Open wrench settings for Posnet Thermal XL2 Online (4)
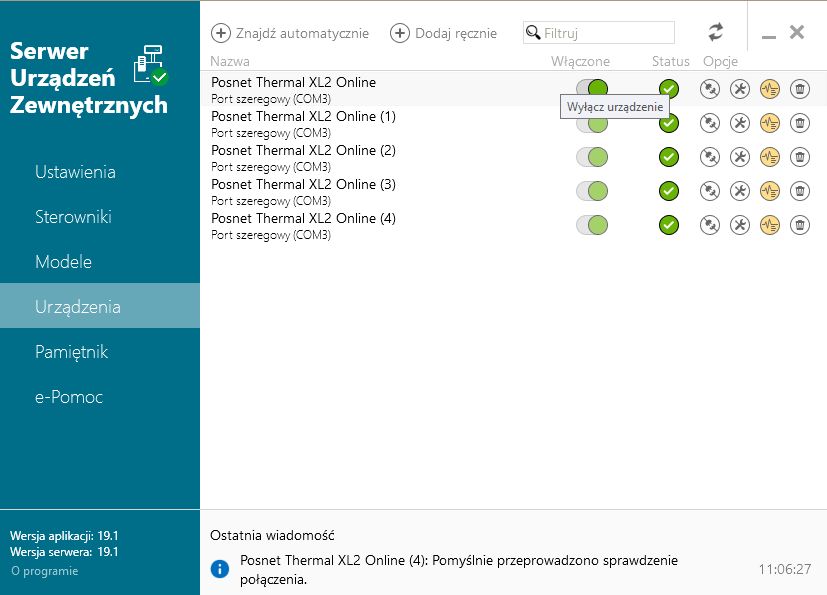827x595 pixels. [x=739, y=225]
